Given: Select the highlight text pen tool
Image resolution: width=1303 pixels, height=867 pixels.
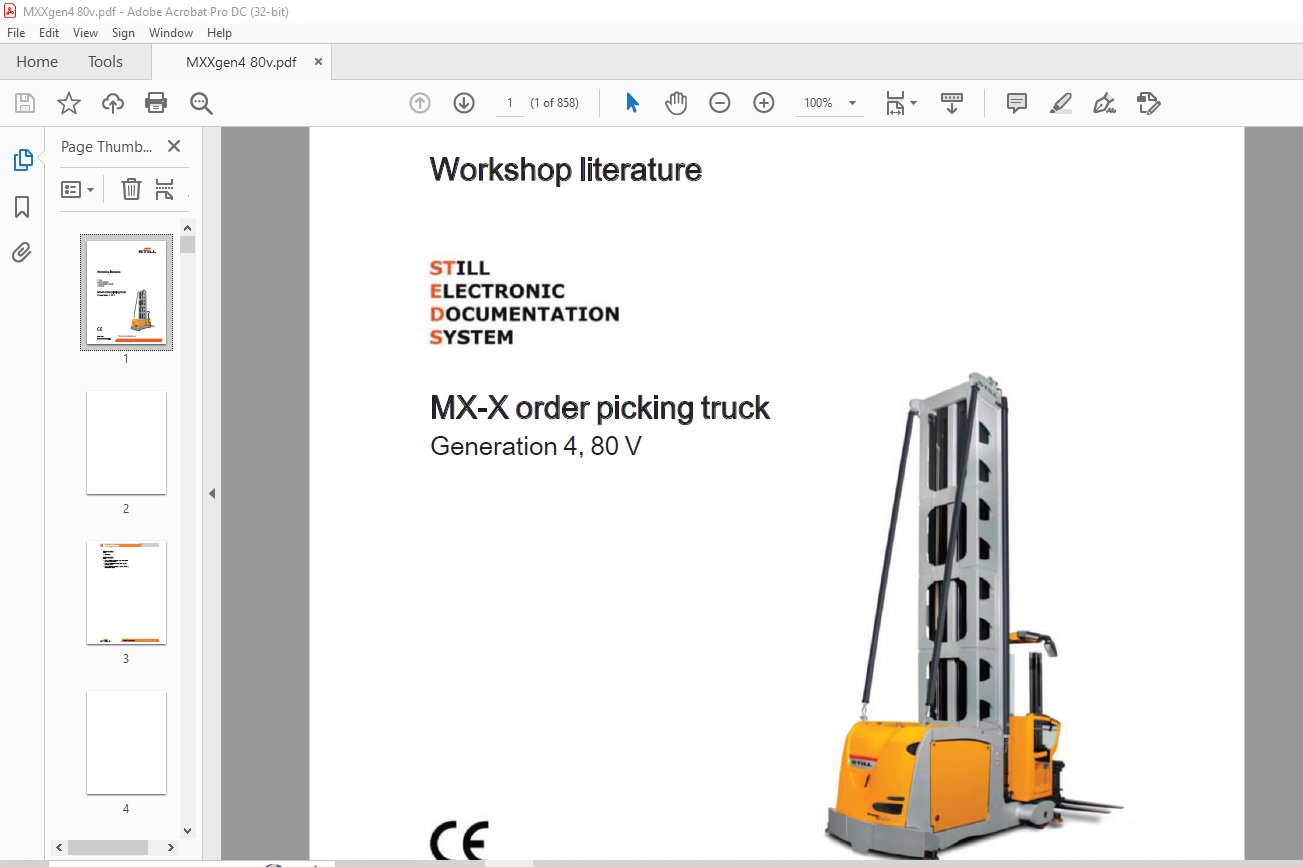Looking at the screenshot, I should pyautogui.click(x=1061, y=103).
